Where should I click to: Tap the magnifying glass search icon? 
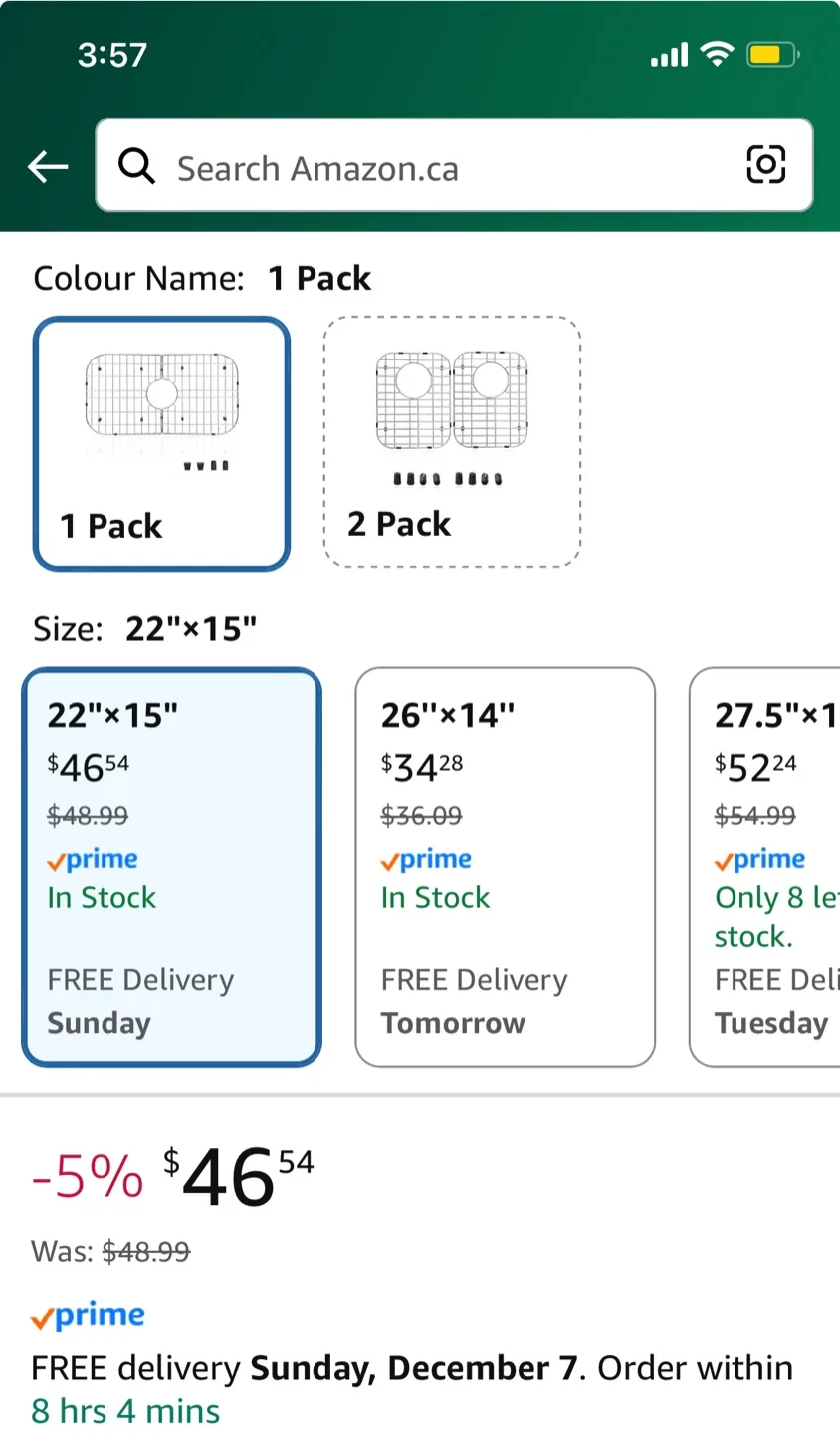(137, 166)
